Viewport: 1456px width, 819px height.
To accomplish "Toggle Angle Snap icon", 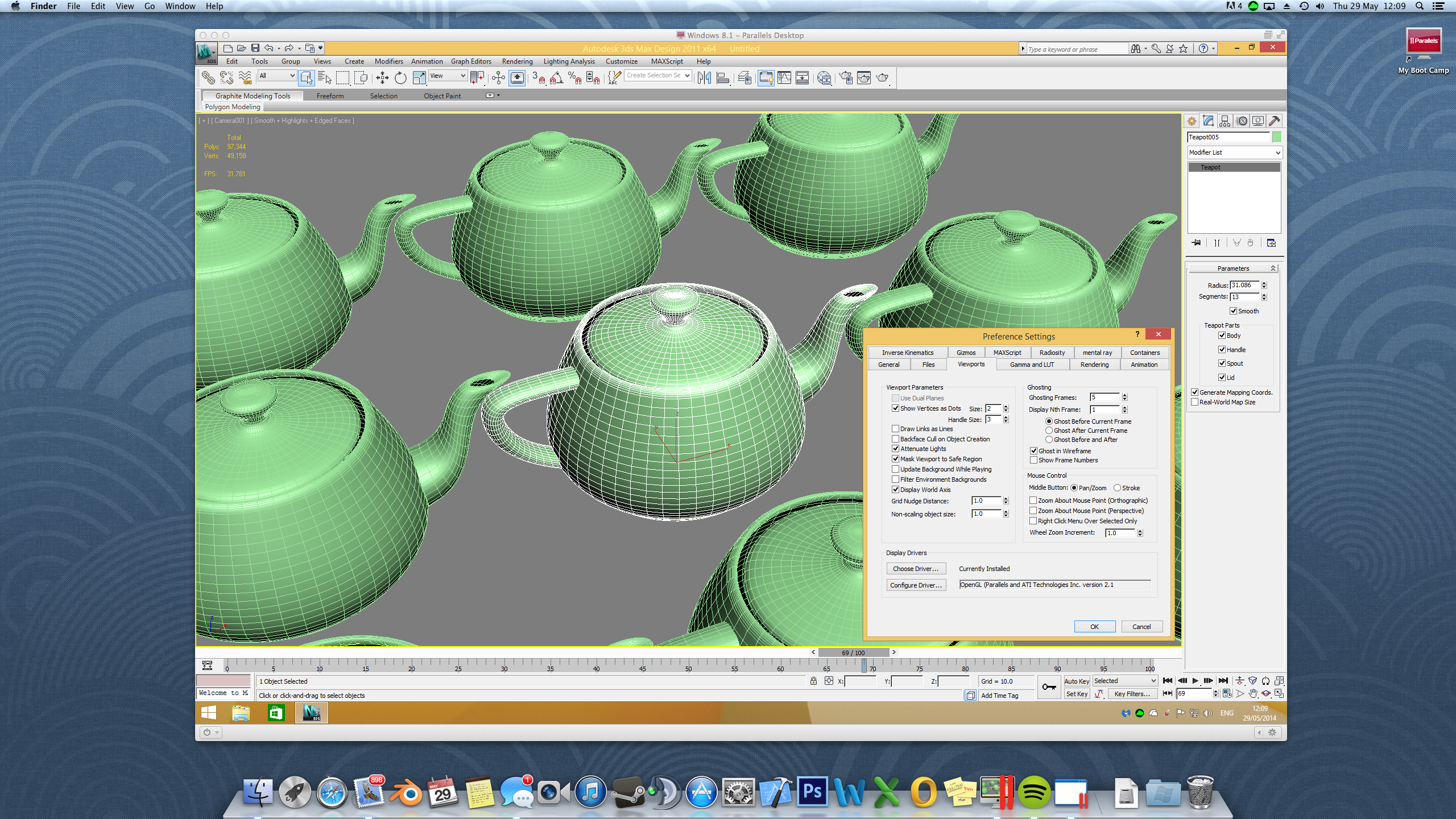I will click(x=556, y=77).
